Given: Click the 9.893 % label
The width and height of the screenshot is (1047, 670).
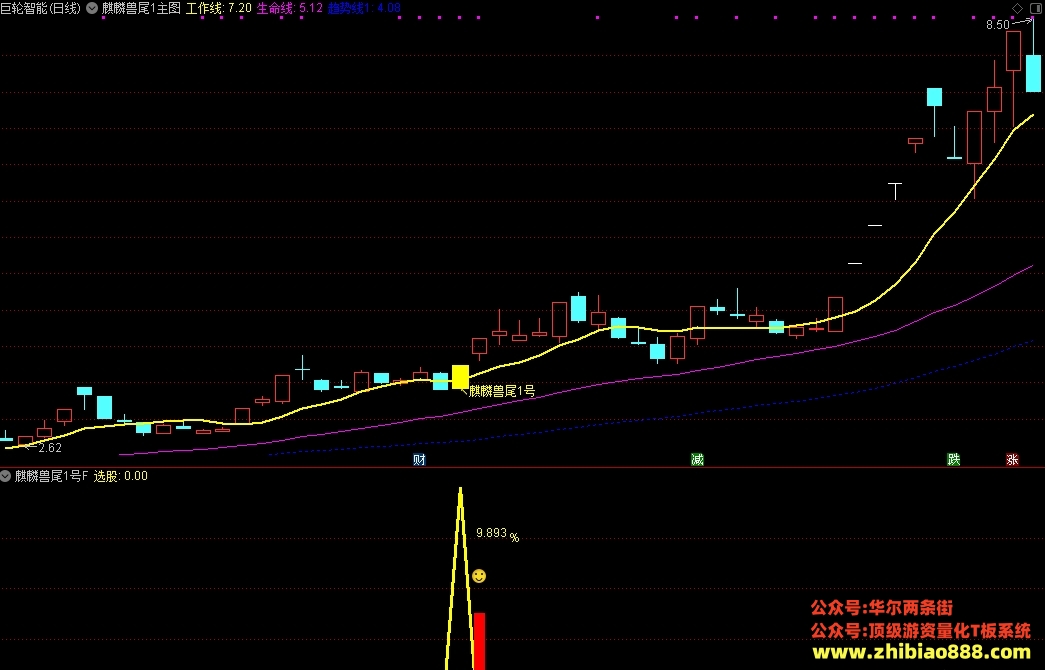Looking at the screenshot, I should pyautogui.click(x=497, y=534).
